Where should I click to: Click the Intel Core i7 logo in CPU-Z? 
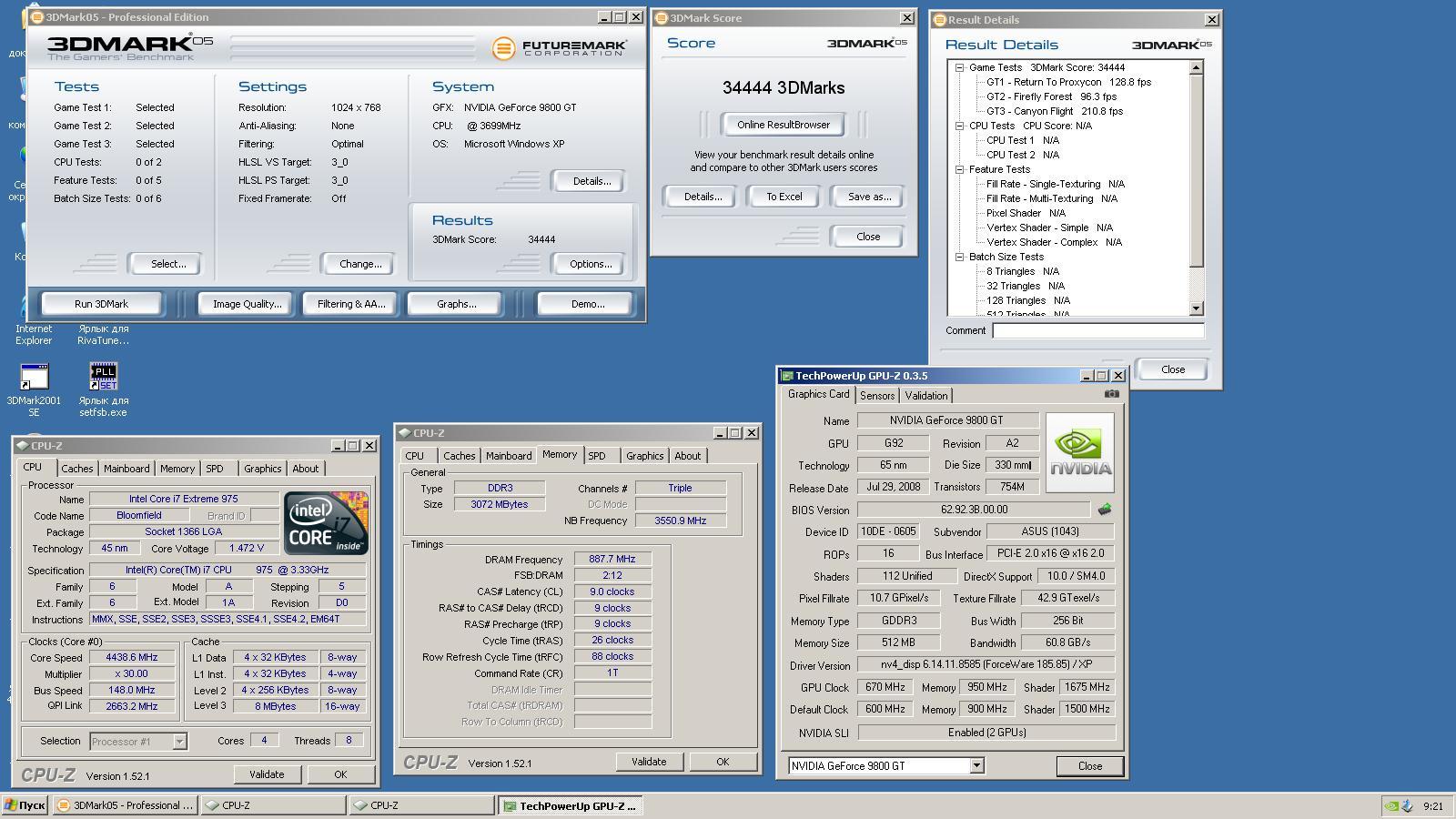[326, 522]
